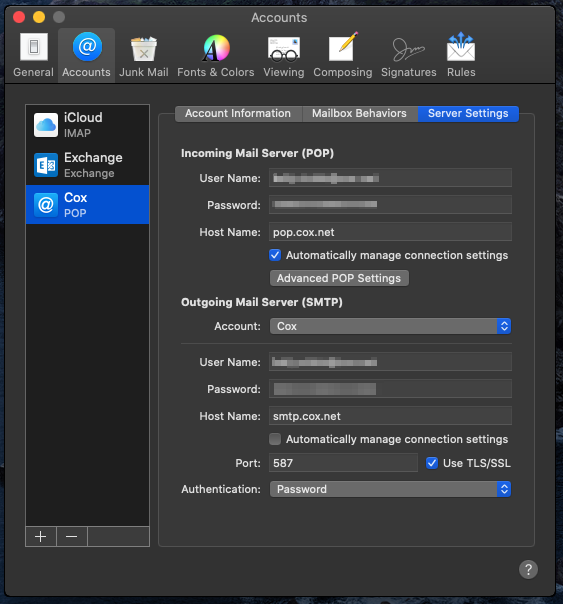Check outgoing Automatically manage connection settings

tap(275, 439)
